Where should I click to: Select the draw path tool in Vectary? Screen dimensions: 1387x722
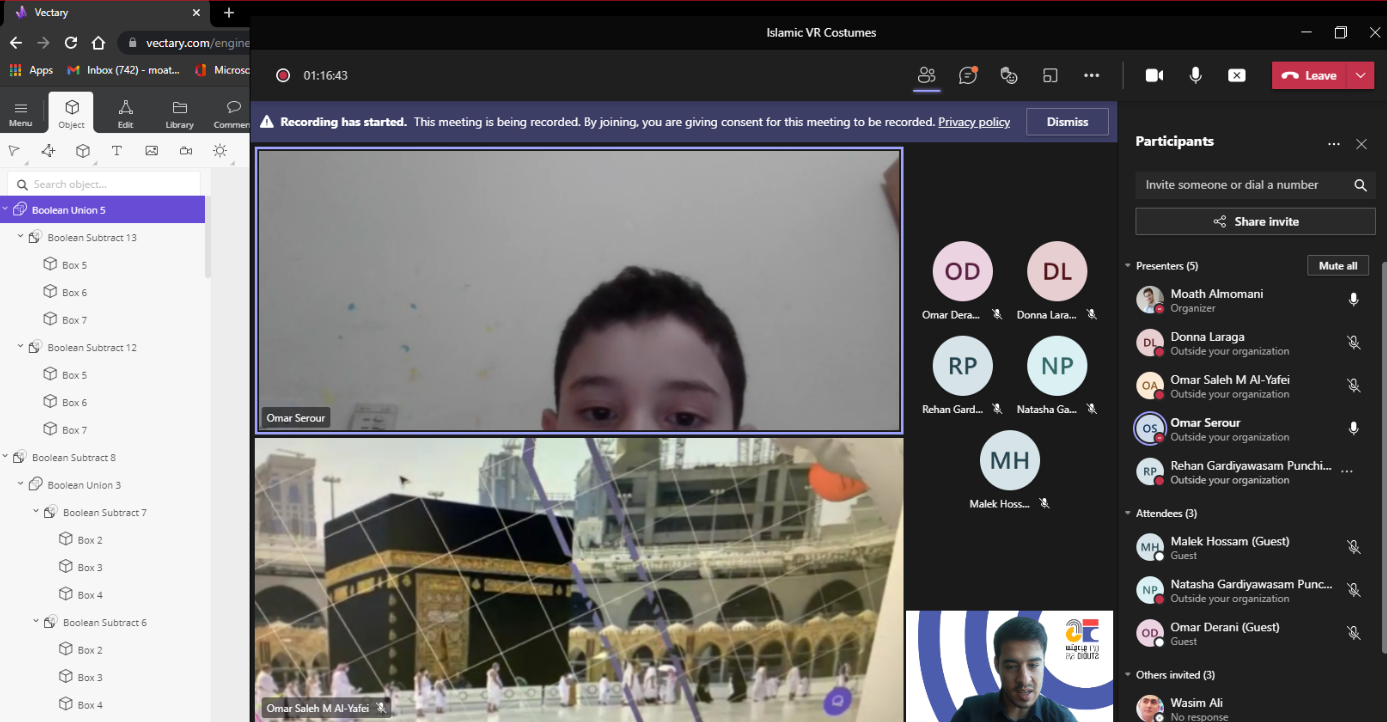pyautogui.click(x=48, y=151)
